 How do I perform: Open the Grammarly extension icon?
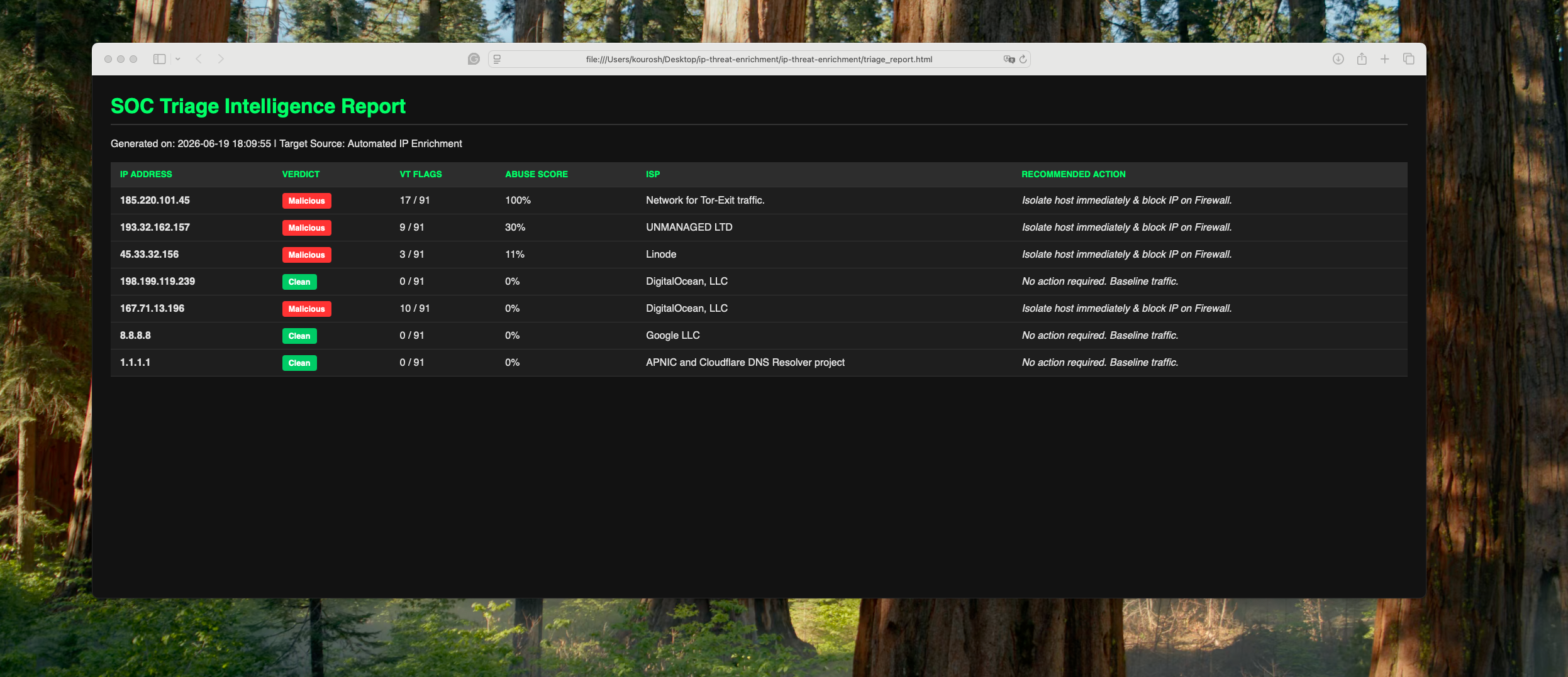pyautogui.click(x=474, y=59)
